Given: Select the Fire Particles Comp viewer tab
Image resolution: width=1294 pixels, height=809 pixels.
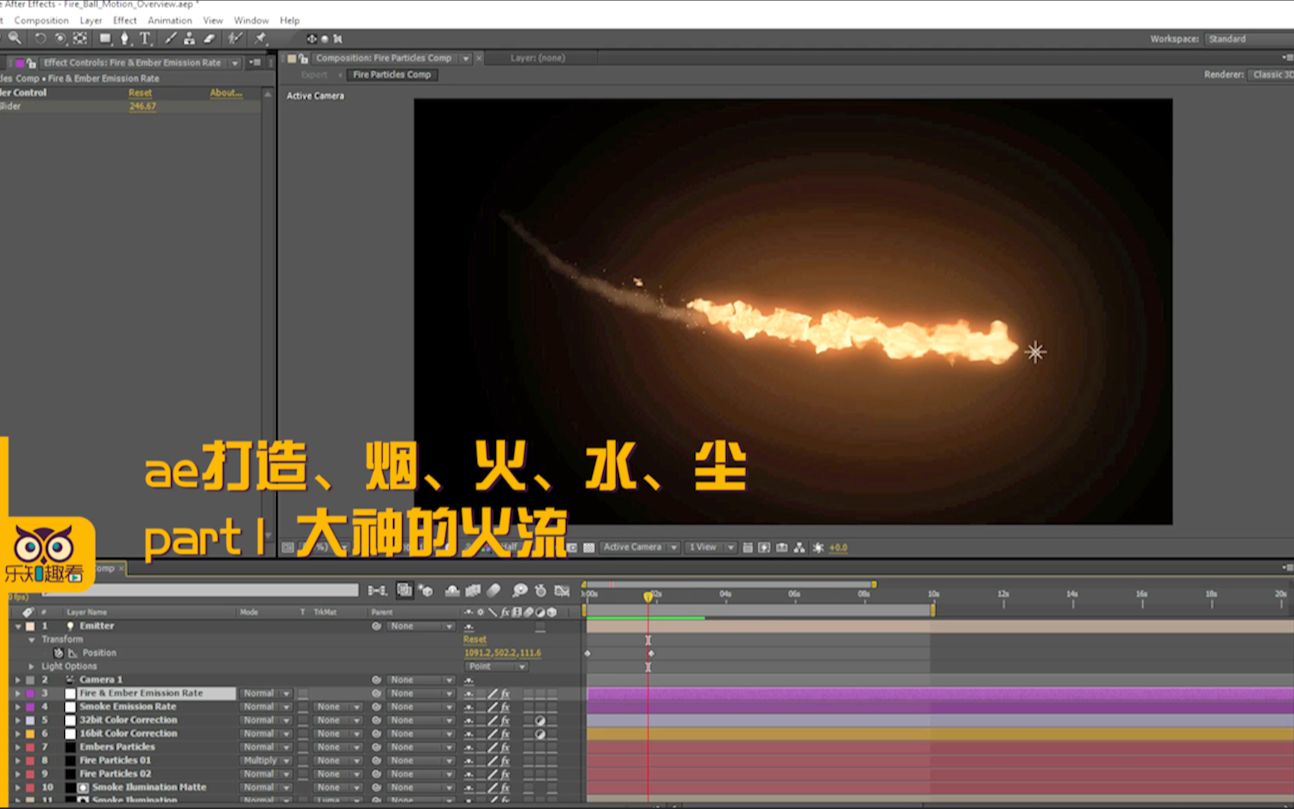Looking at the screenshot, I should [383, 58].
